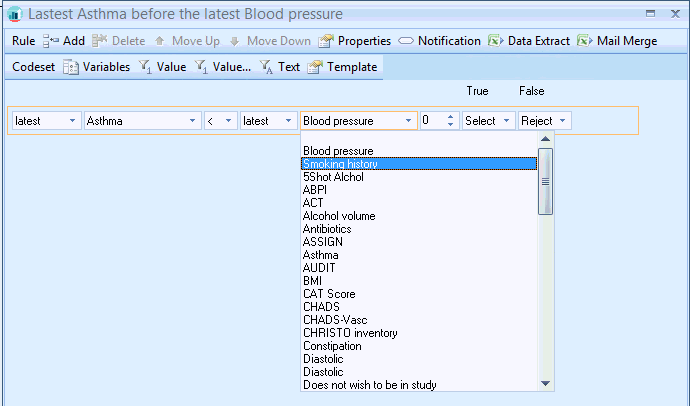The width and height of the screenshot is (690, 406).
Task: Open the False action Reject dropdown
Action: [x=563, y=121]
